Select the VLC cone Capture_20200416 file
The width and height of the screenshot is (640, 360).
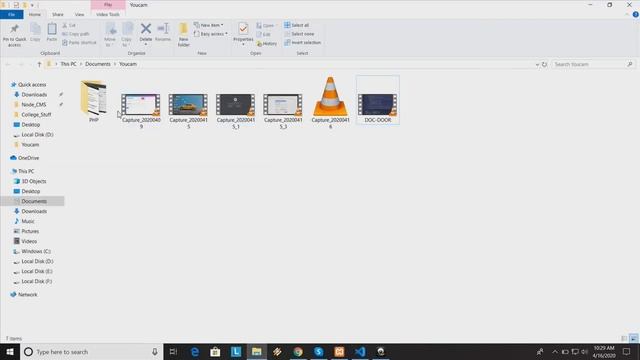(330, 102)
